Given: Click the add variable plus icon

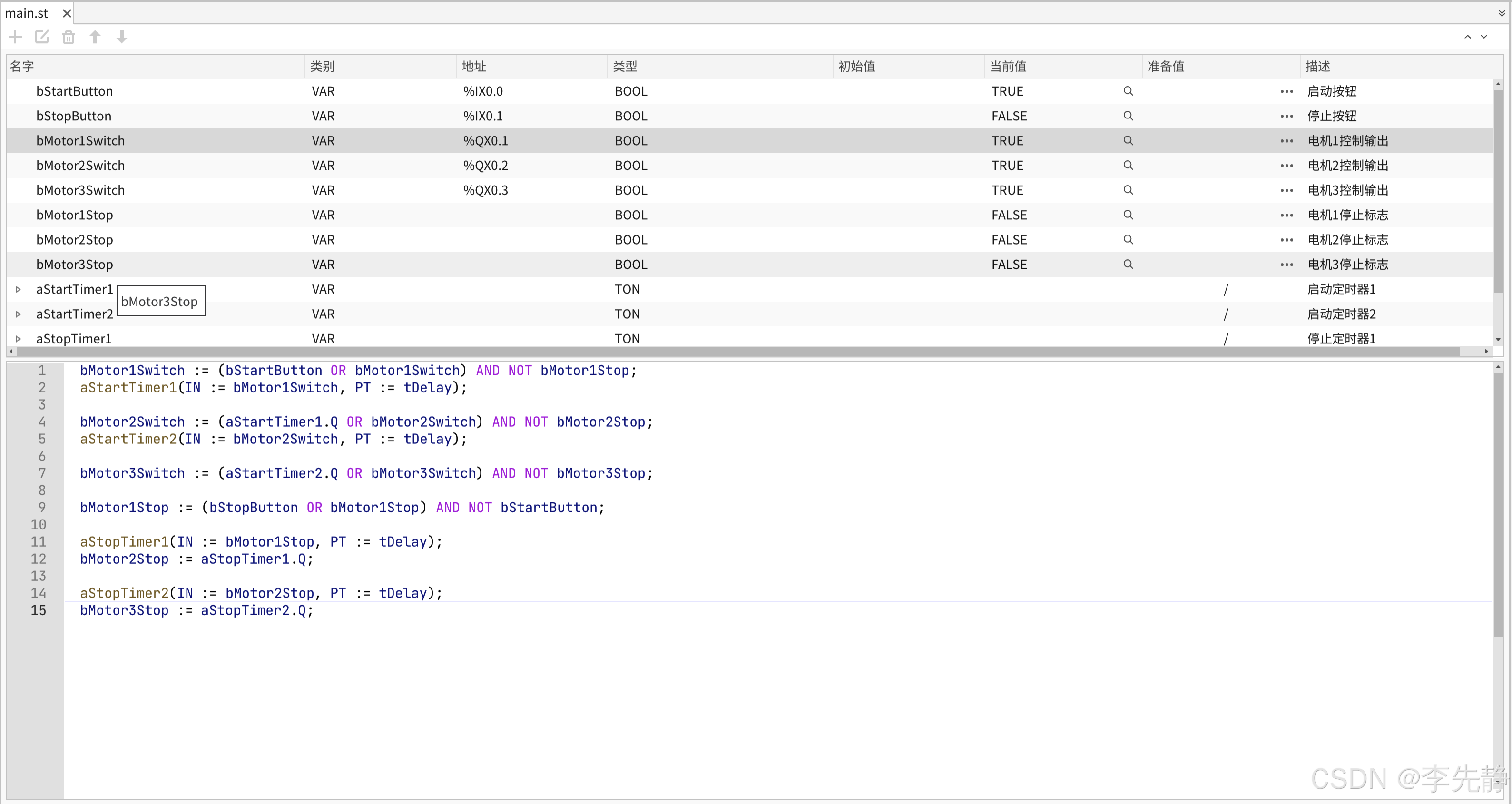Looking at the screenshot, I should pyautogui.click(x=15, y=37).
